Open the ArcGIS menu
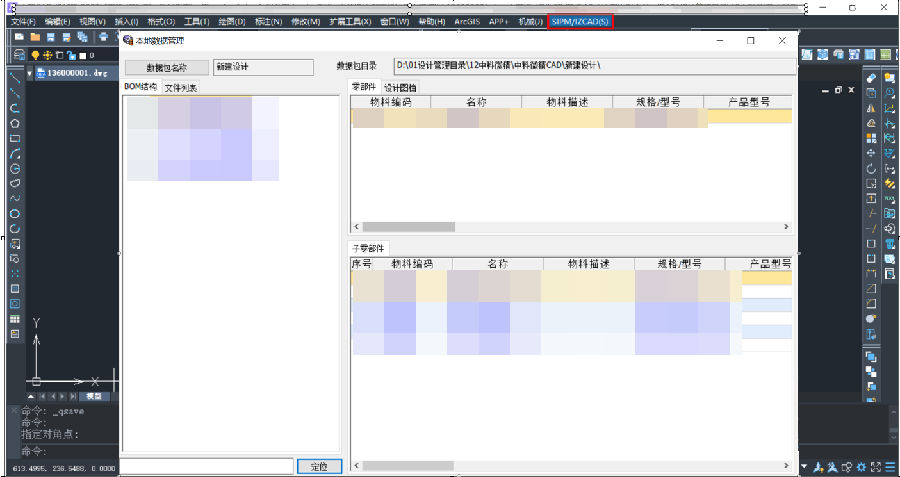Screen dimensions: 900x477 (467, 22)
